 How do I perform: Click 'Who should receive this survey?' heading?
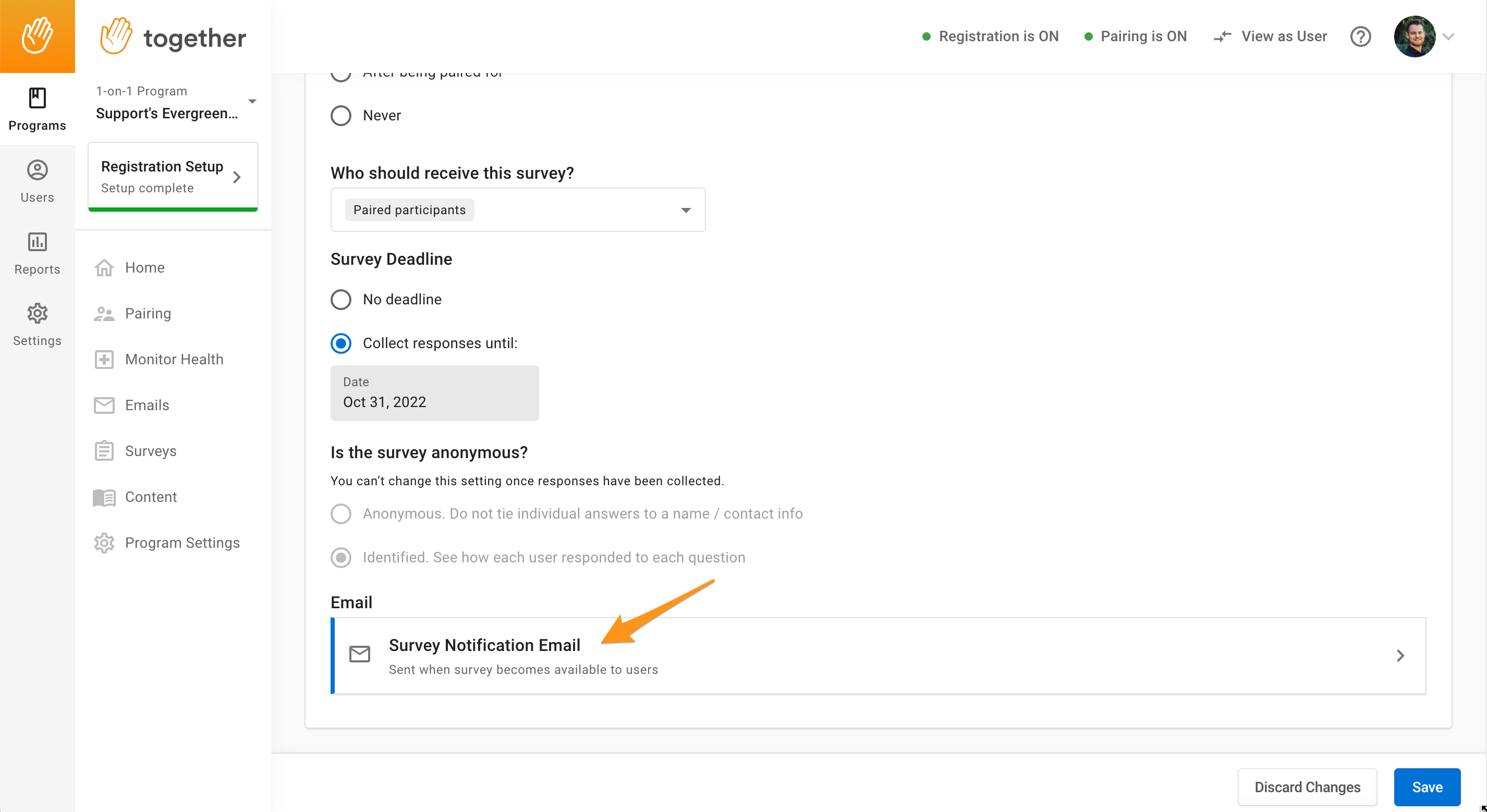click(452, 173)
